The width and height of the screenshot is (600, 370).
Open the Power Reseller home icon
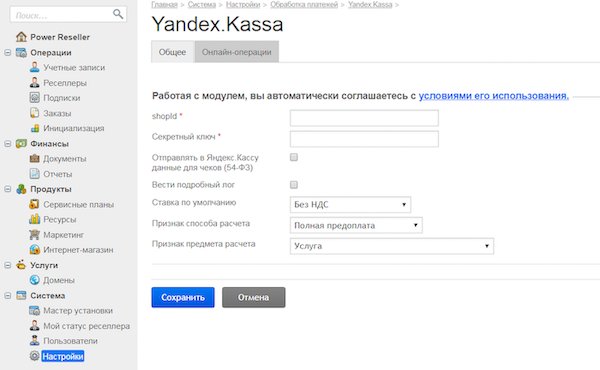(x=21, y=37)
